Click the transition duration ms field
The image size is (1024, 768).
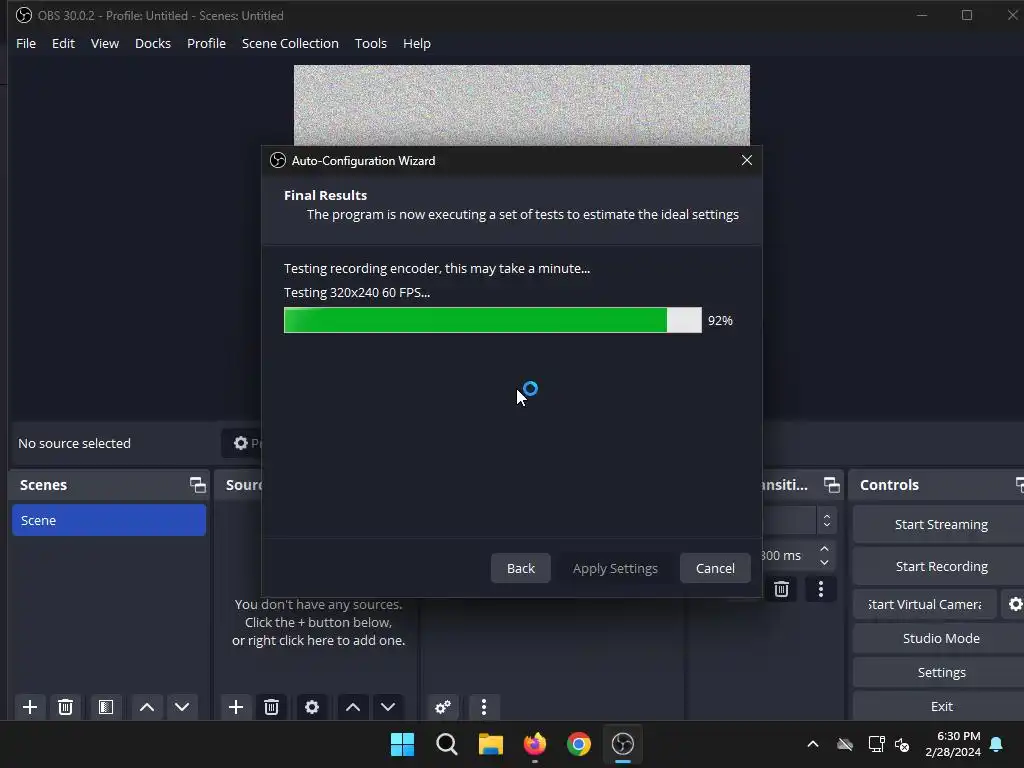click(788, 556)
